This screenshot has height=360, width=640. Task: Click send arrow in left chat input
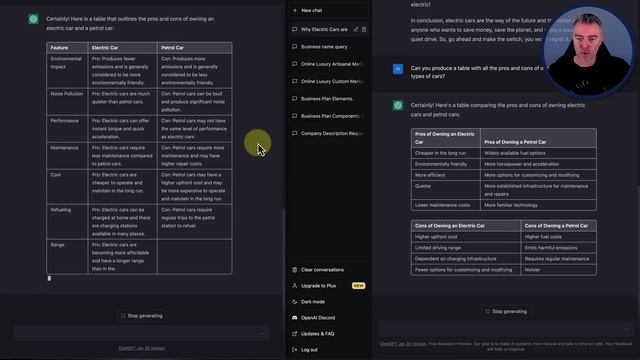click(262, 333)
